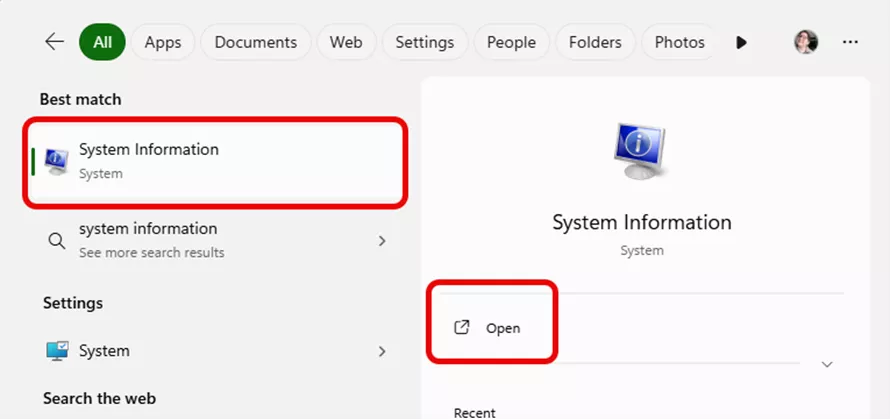890x419 pixels.
Task: Click the System Information app icon in results
Action: point(56,161)
